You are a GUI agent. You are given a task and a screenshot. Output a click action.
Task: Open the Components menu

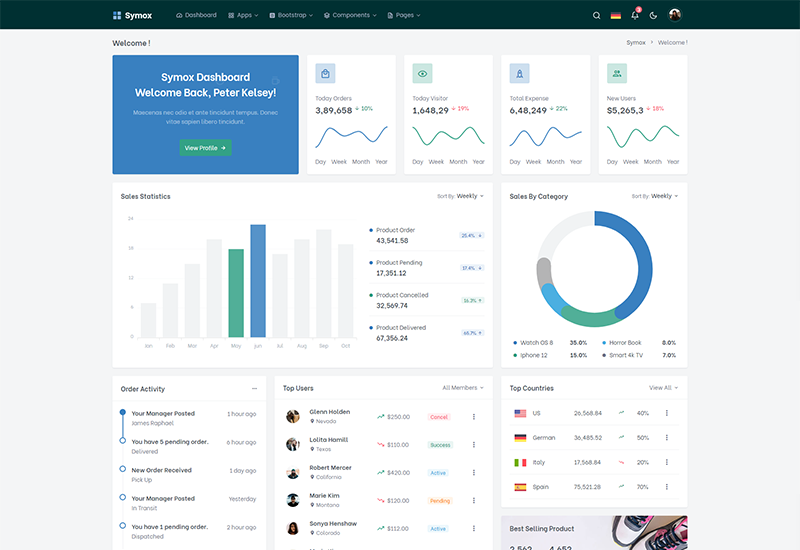coord(351,15)
